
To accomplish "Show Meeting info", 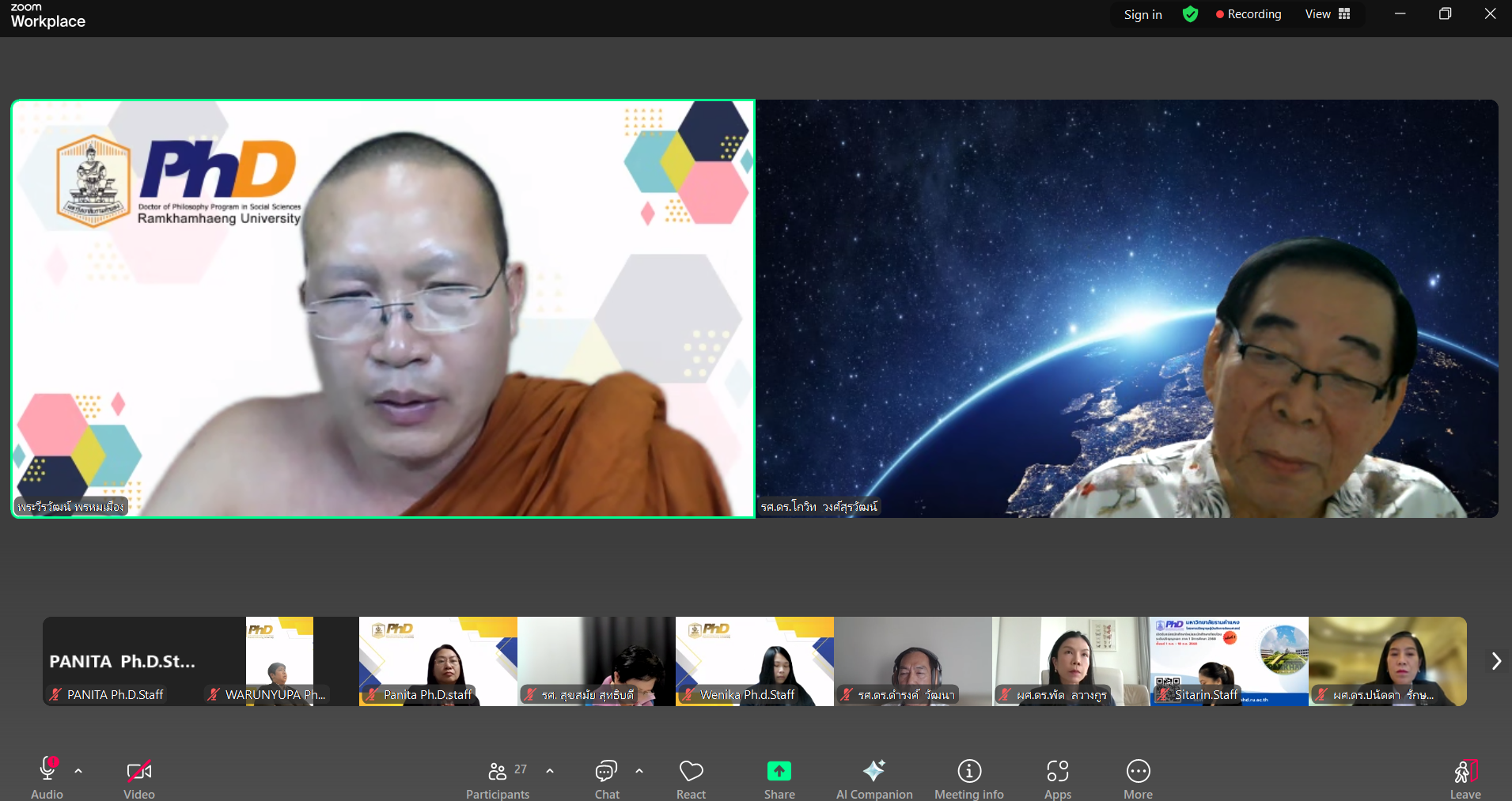I will coord(969,778).
